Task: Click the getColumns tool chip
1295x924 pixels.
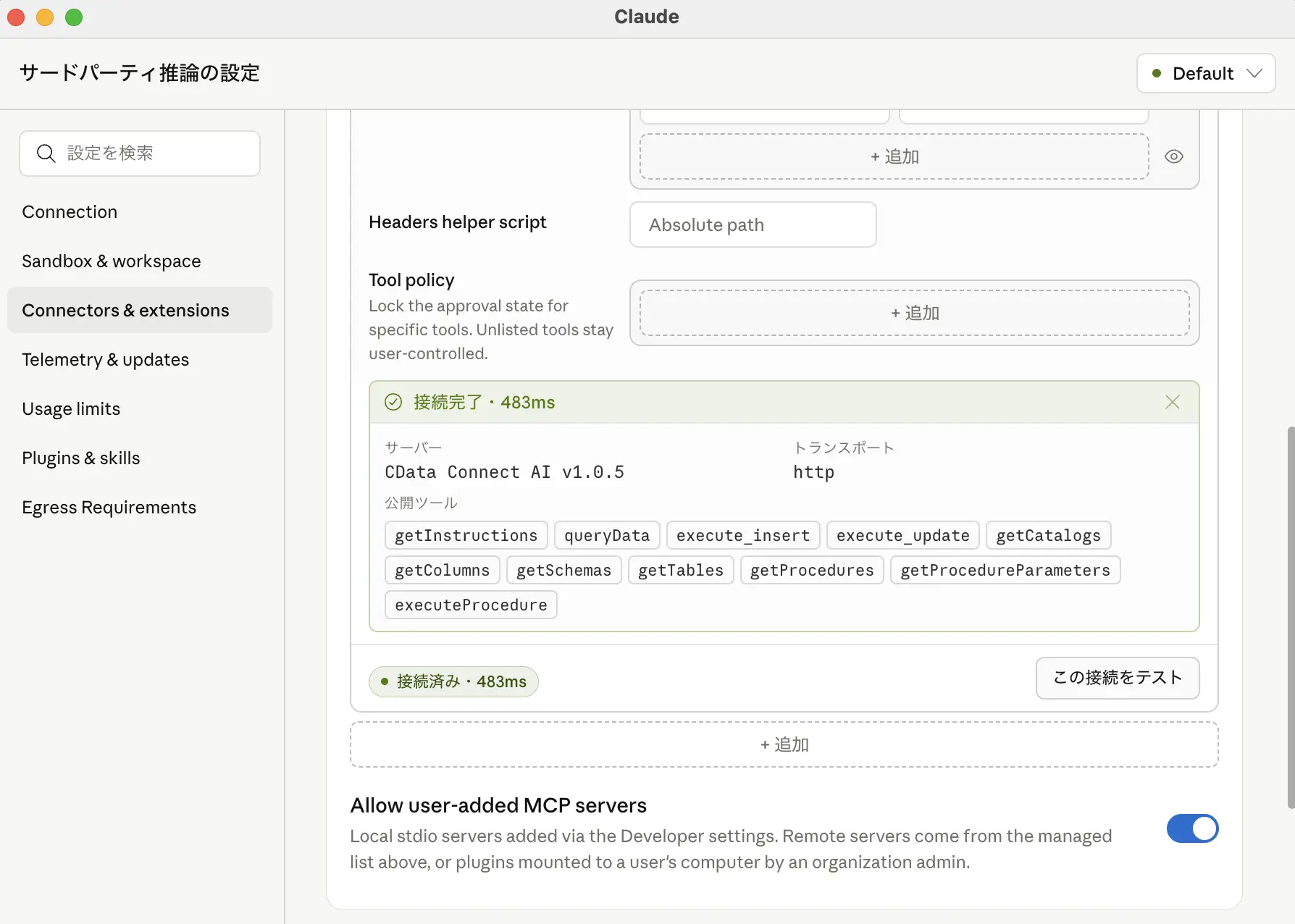Action: coord(443,570)
